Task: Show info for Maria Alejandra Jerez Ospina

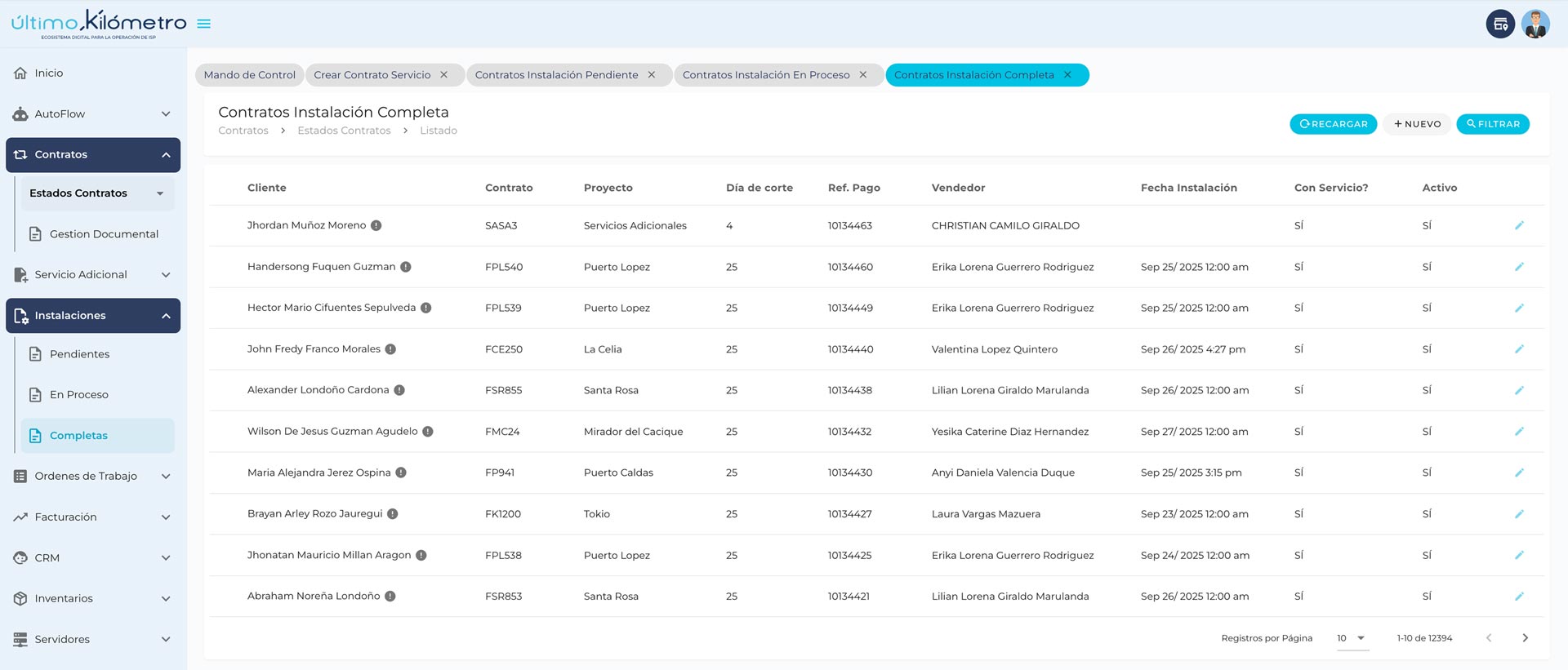Action: click(401, 473)
